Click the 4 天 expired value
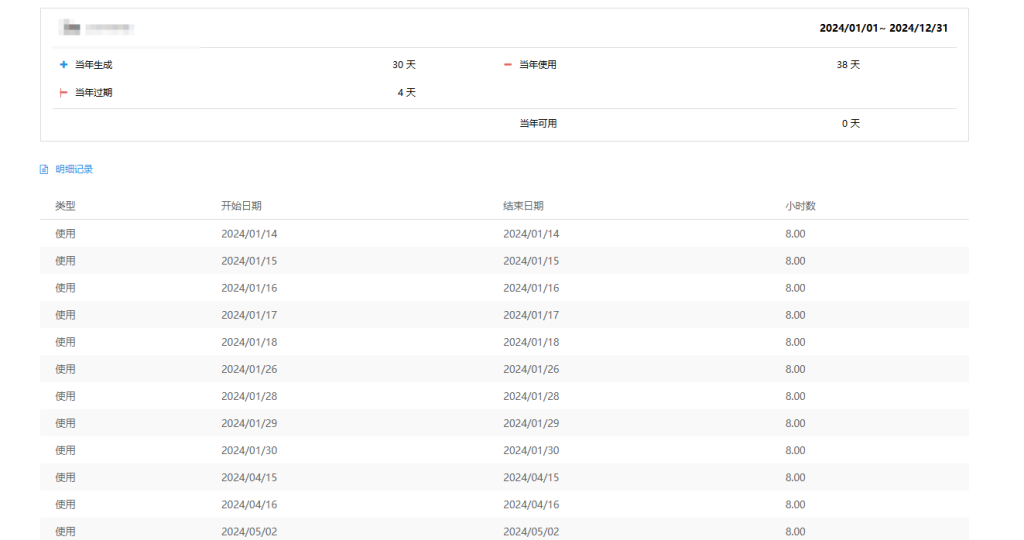The height and width of the screenshot is (540, 1024). [406, 93]
